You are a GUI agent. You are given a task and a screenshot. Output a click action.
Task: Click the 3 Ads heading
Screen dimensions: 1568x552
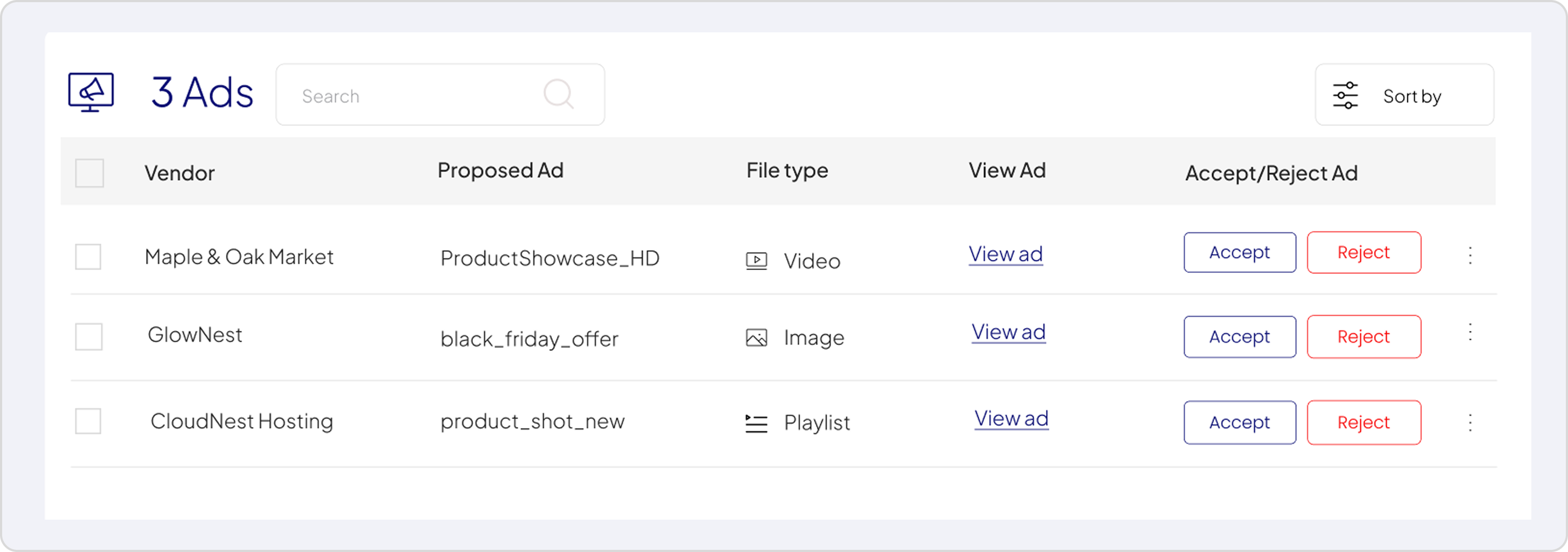pyautogui.click(x=202, y=93)
